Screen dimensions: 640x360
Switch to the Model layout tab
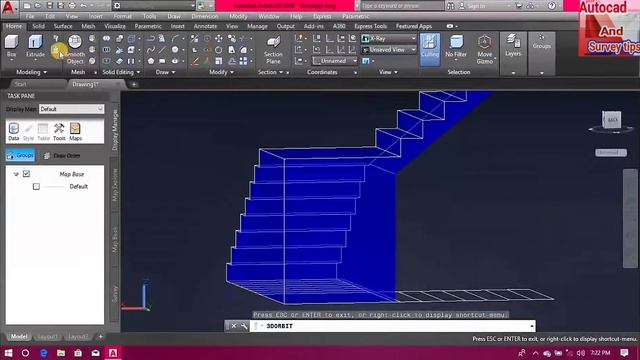coord(19,336)
